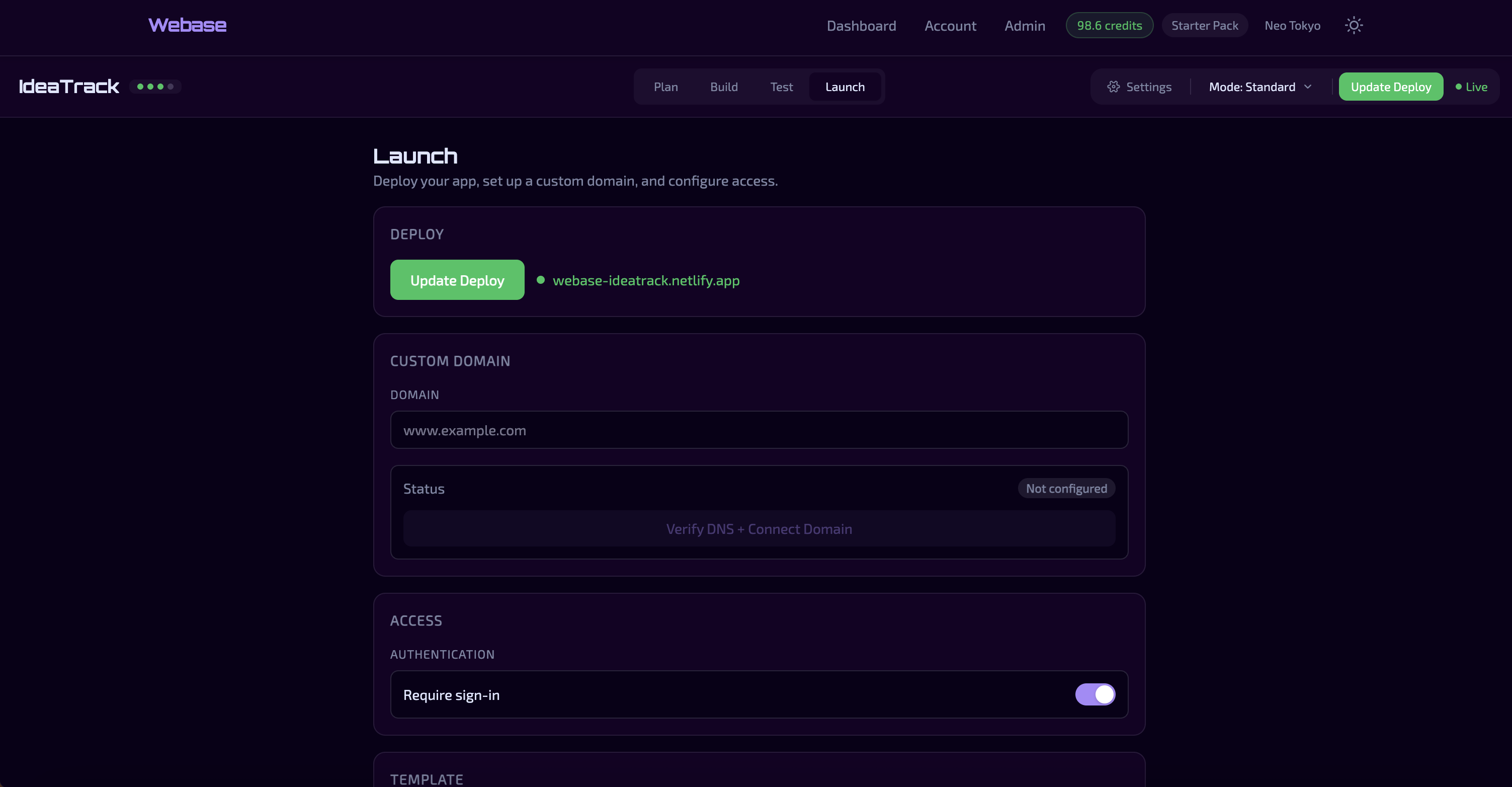Click the www.example.com domain field
The width and height of the screenshot is (1512, 787).
point(759,430)
